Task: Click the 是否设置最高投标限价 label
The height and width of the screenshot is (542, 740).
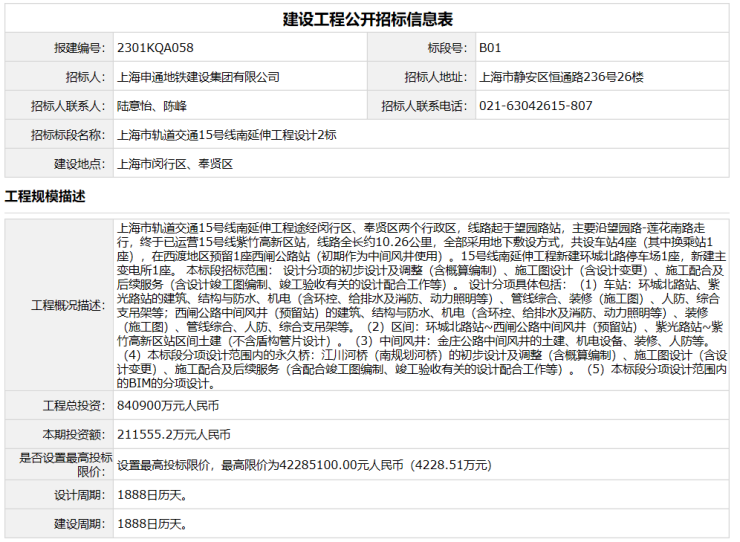Action: (62, 464)
